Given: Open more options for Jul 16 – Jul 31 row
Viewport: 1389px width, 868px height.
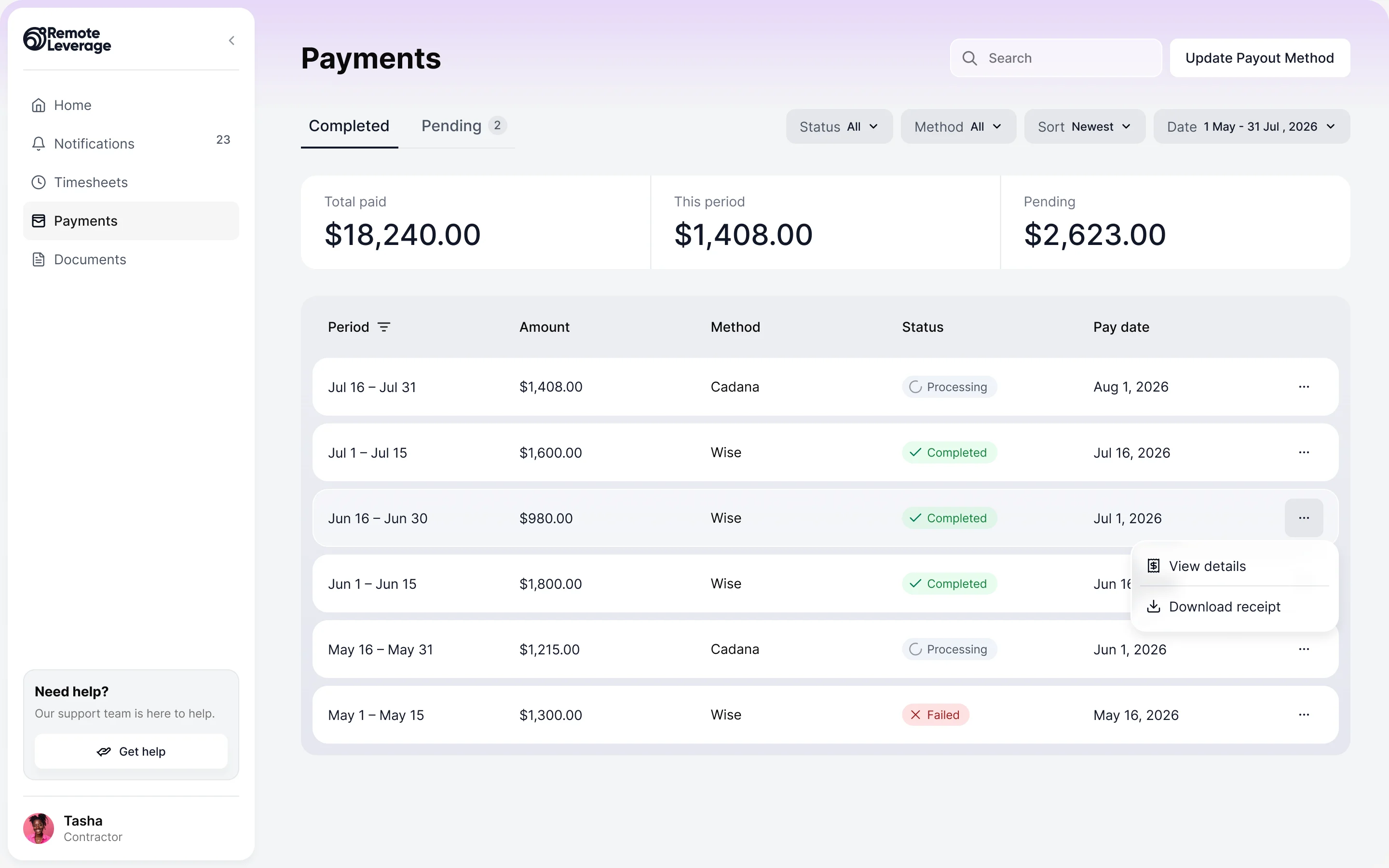Looking at the screenshot, I should [x=1304, y=387].
